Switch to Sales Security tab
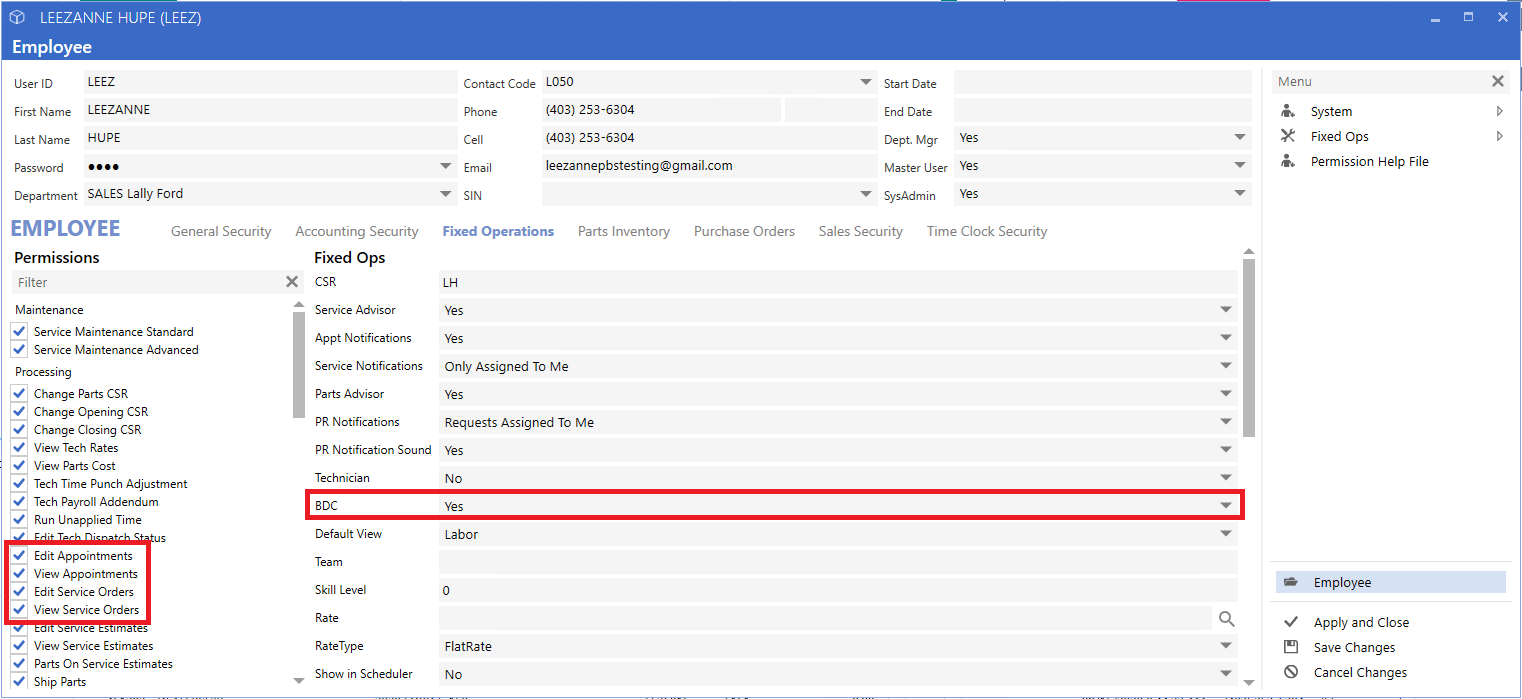This screenshot has width=1522, height=699. pos(860,231)
